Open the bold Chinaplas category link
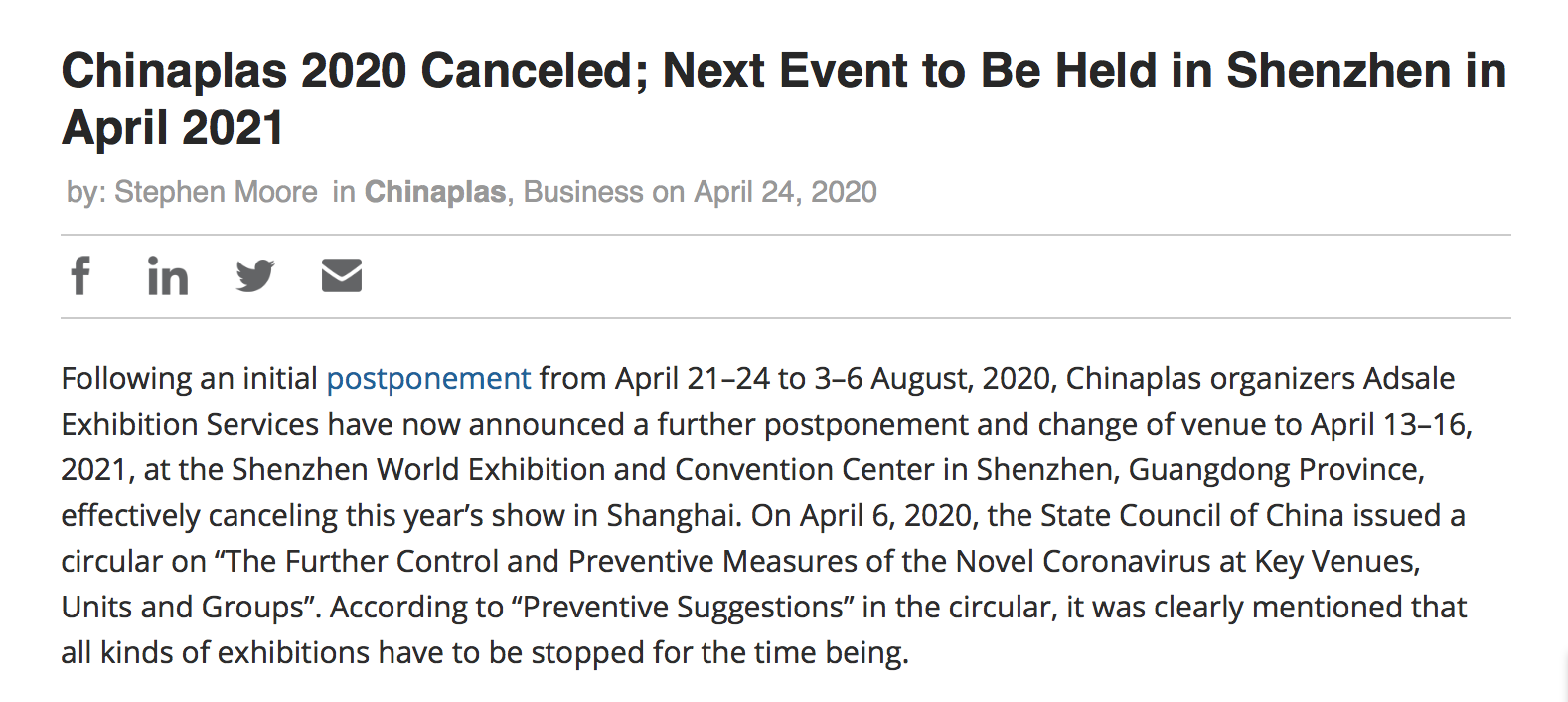Image resolution: width=1568 pixels, height=702 pixels. pyautogui.click(x=435, y=192)
